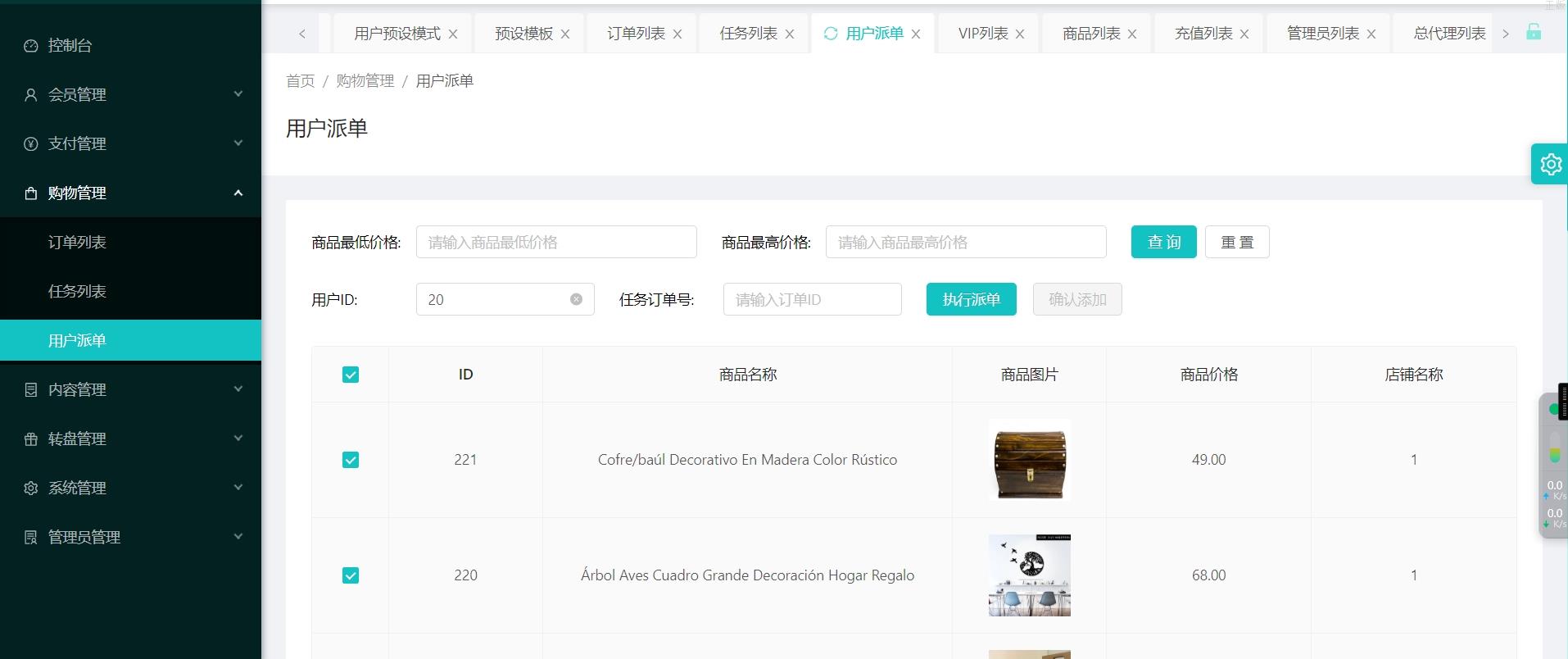The image size is (1568, 659).
Task: Click the 查询 search button
Action: point(1163,242)
